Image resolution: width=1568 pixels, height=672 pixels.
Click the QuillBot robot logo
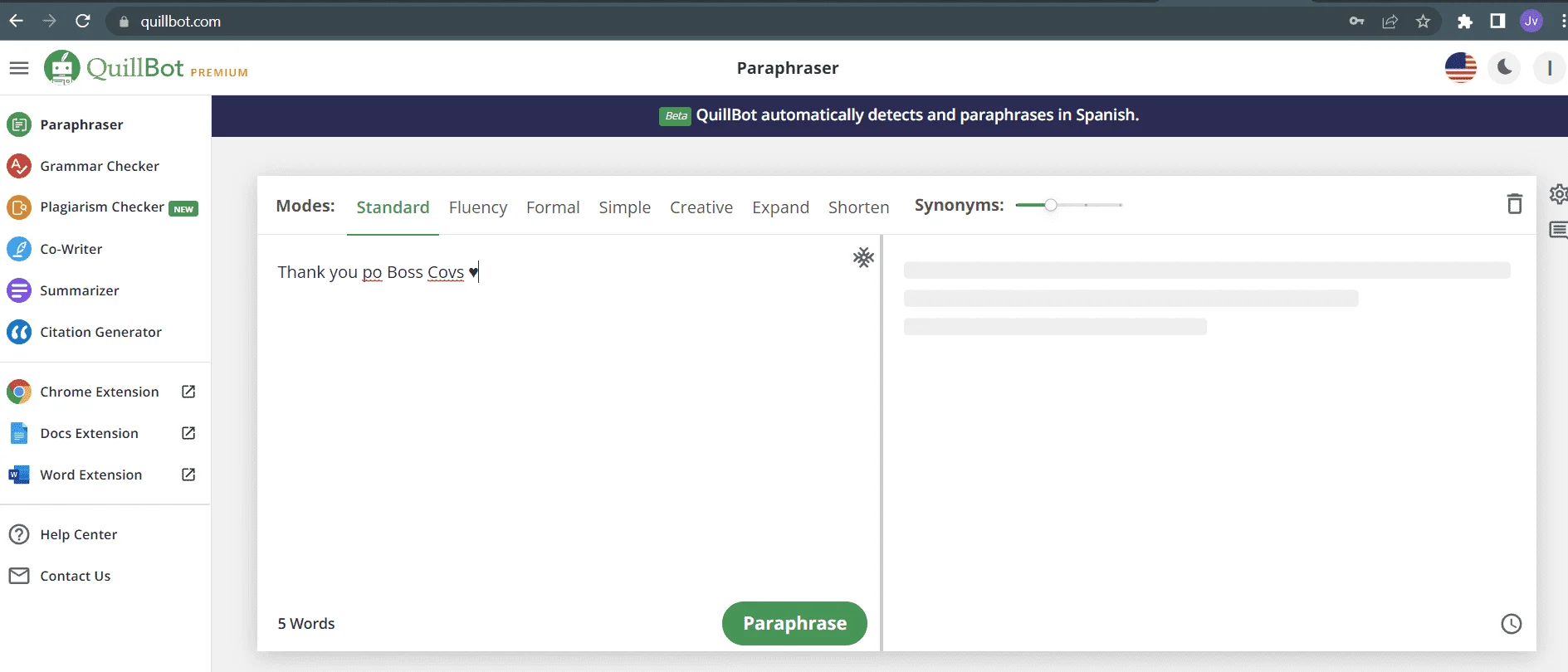pos(62,67)
